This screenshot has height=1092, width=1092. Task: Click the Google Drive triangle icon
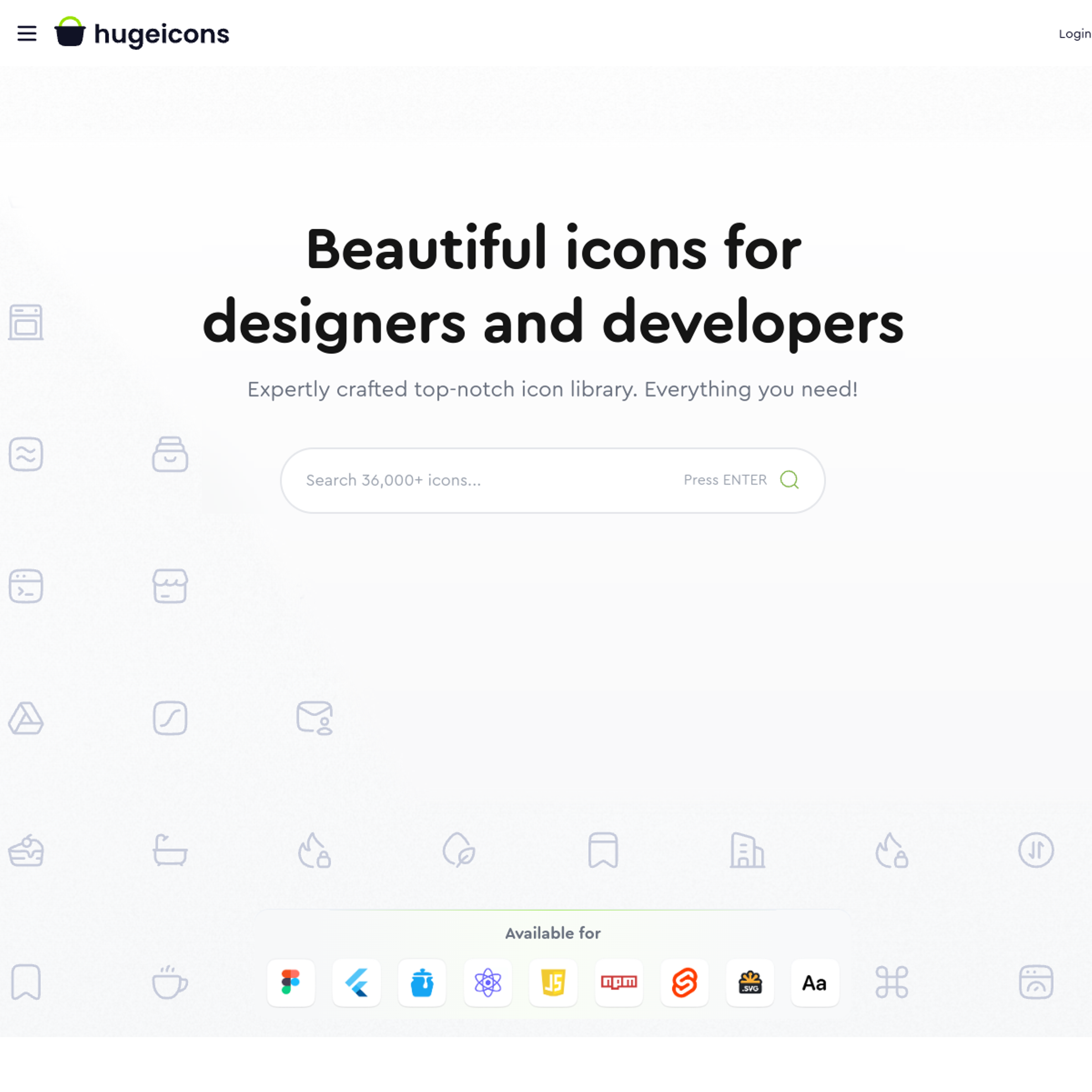[26, 718]
